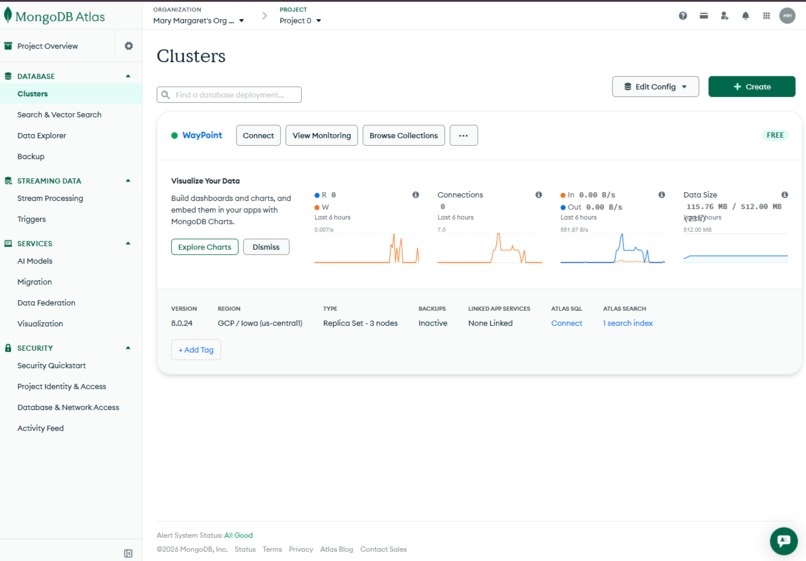Image resolution: width=806 pixels, height=561 pixels.
Task: Open Migration service
Action: (x=34, y=282)
